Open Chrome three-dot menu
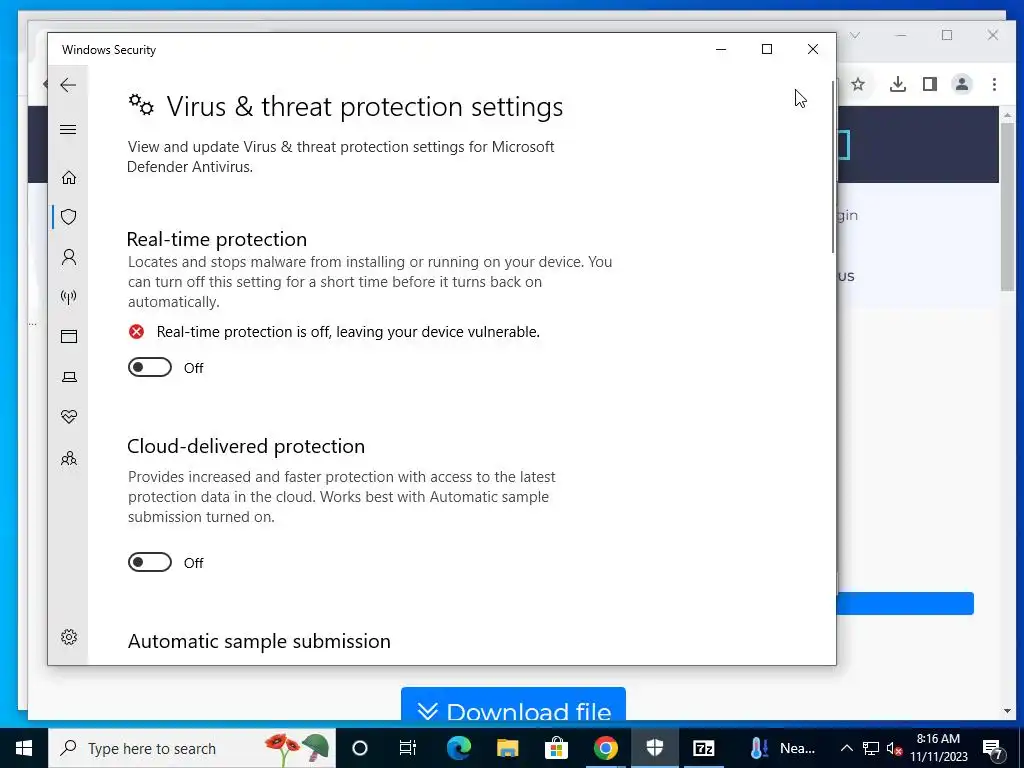Viewport: 1024px width, 768px height. coord(994,84)
